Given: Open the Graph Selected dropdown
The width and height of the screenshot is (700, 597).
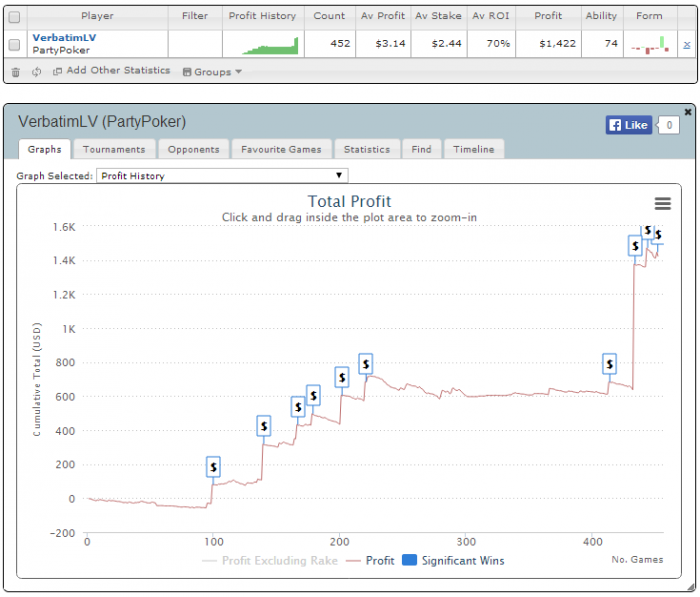Looking at the screenshot, I should (222, 175).
